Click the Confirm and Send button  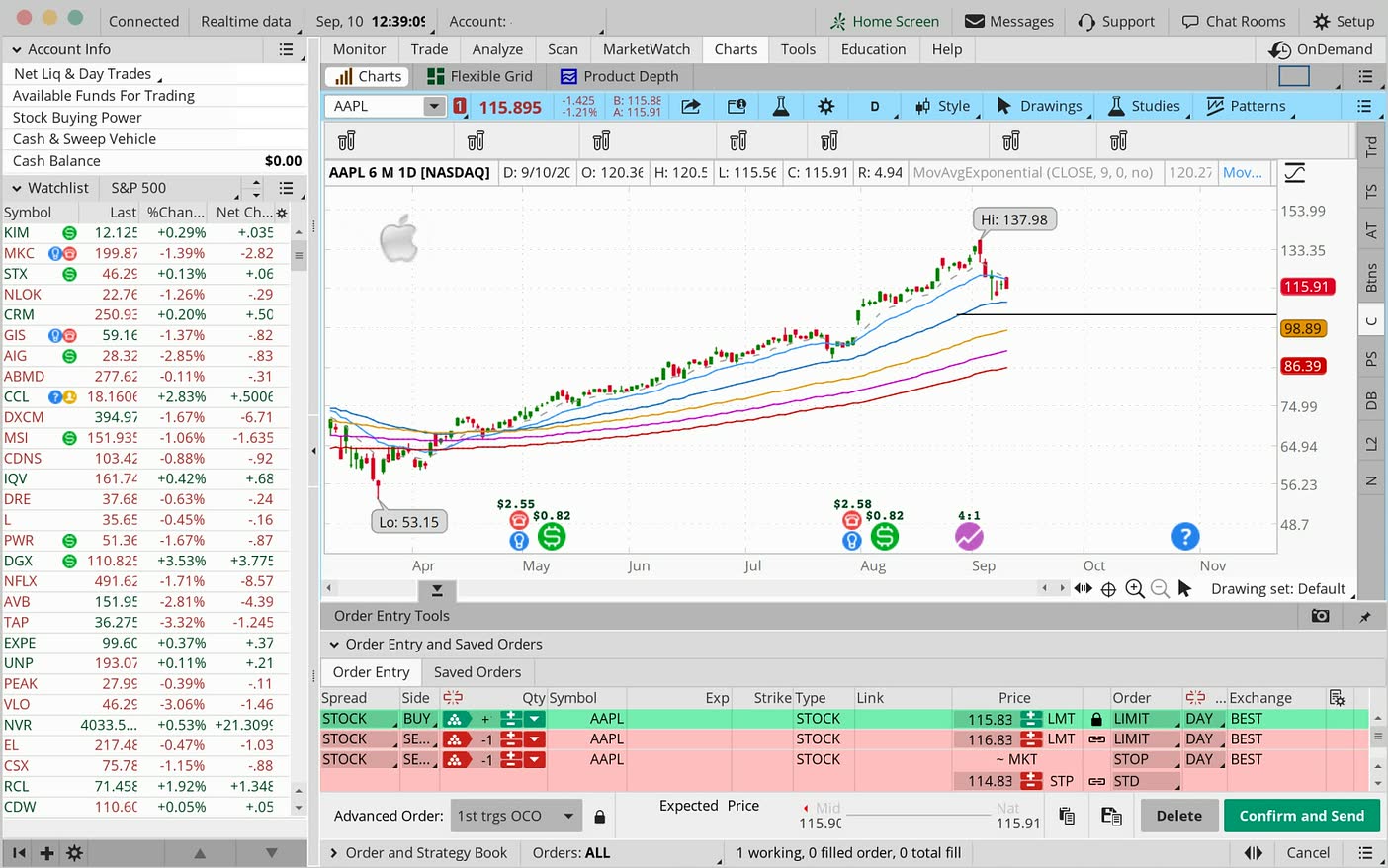click(1302, 816)
